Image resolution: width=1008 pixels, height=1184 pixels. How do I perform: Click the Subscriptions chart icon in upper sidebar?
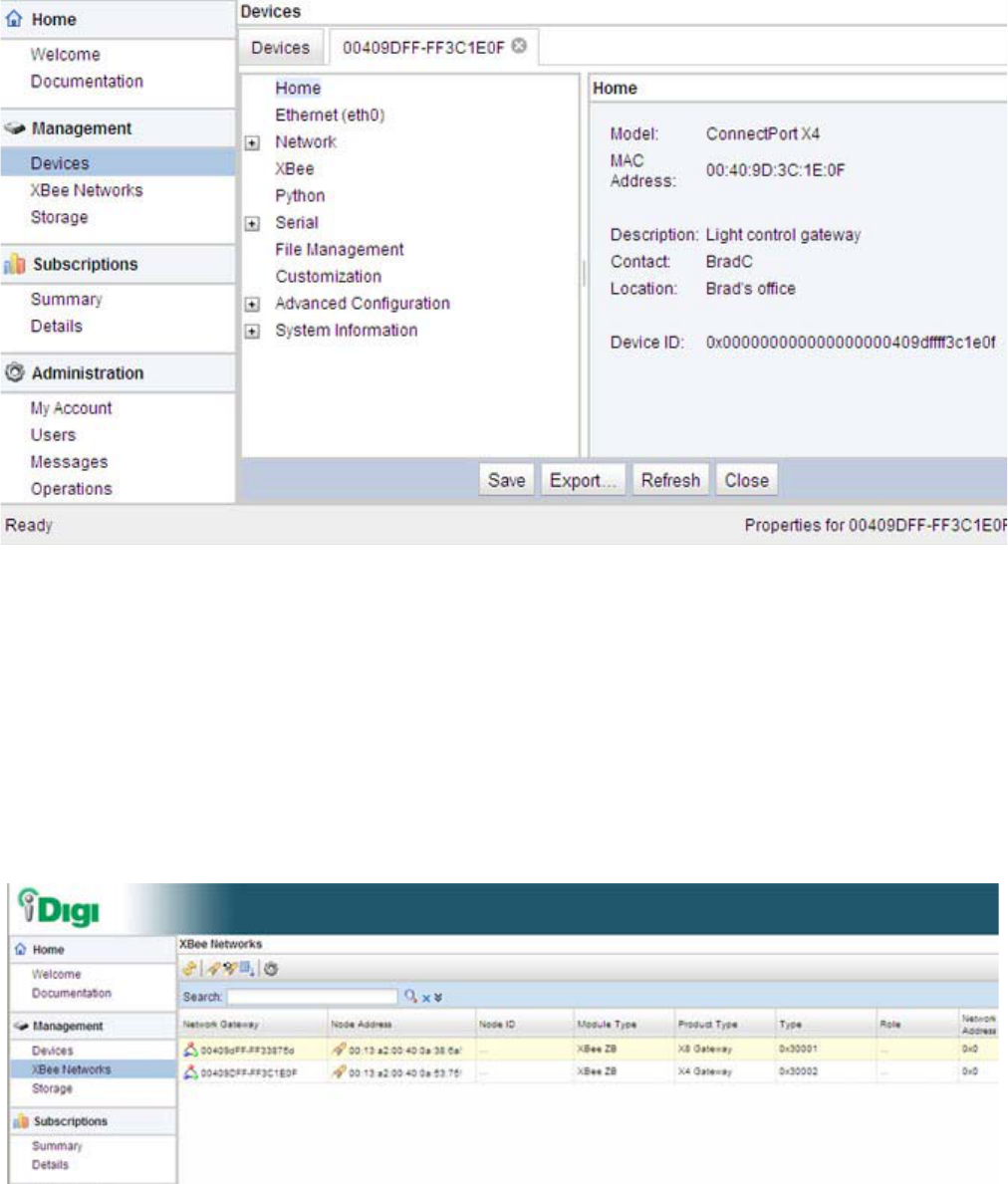click(14, 264)
